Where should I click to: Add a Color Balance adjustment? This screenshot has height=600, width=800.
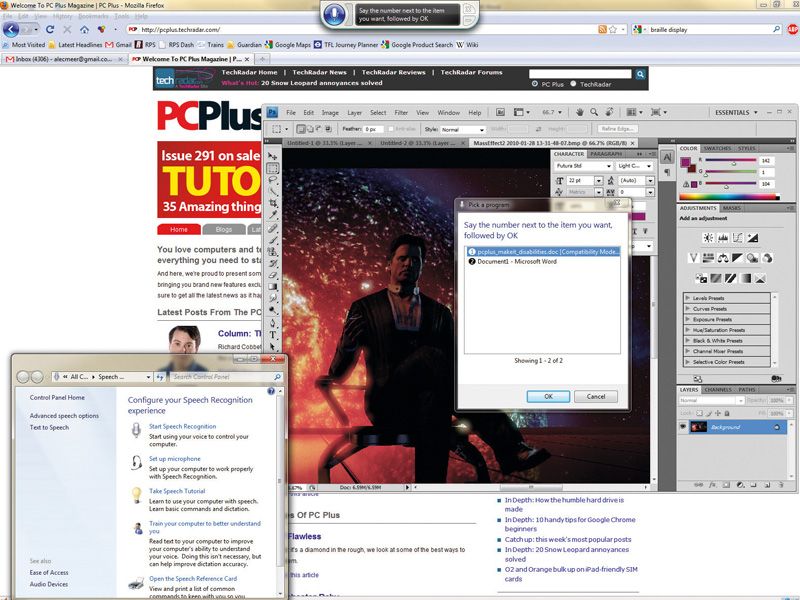pyautogui.click(x=723, y=258)
